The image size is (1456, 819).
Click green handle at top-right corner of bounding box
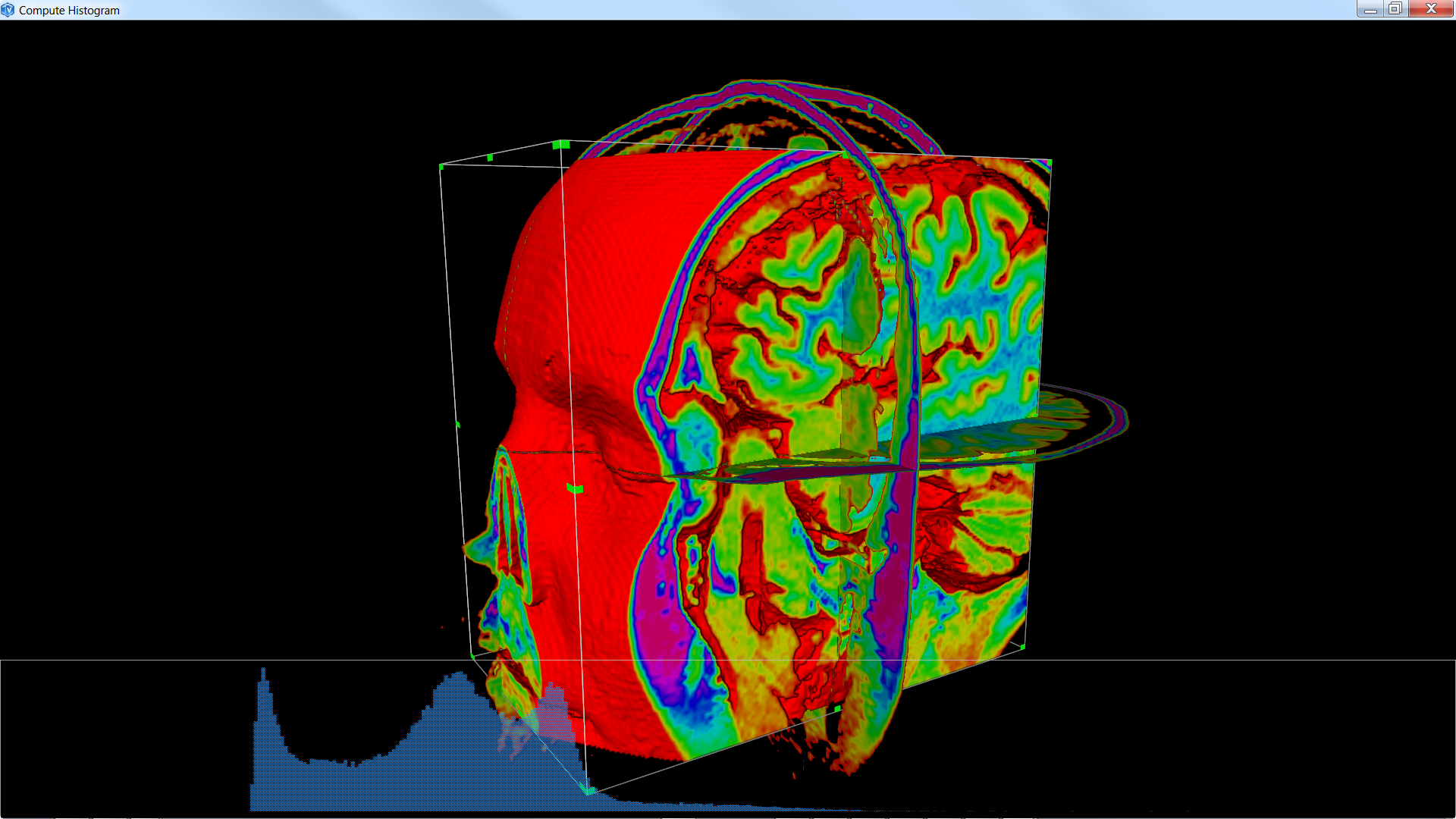coord(1050,162)
